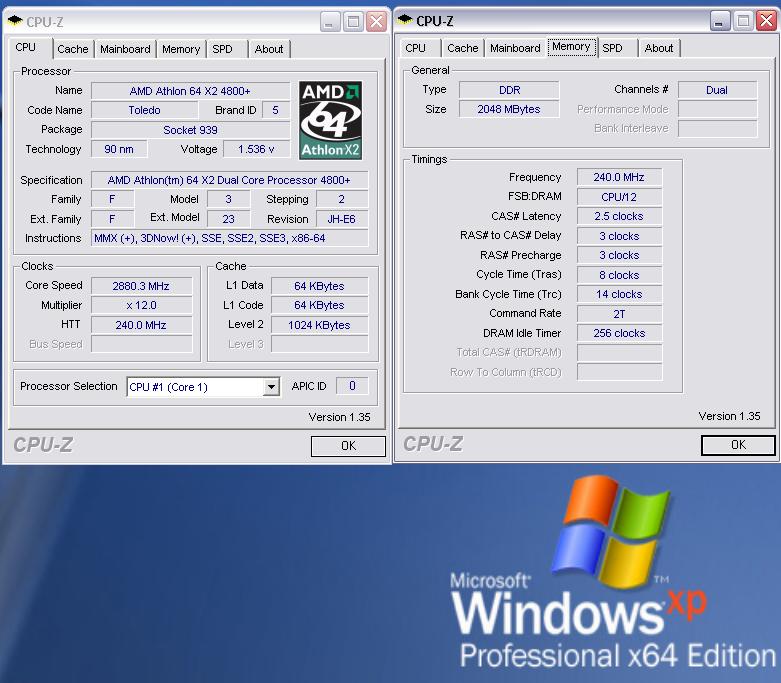Viewport: 781px width, 683px height.
Task: Click the L1 Code value 64 KBytes
Action: click(319, 305)
